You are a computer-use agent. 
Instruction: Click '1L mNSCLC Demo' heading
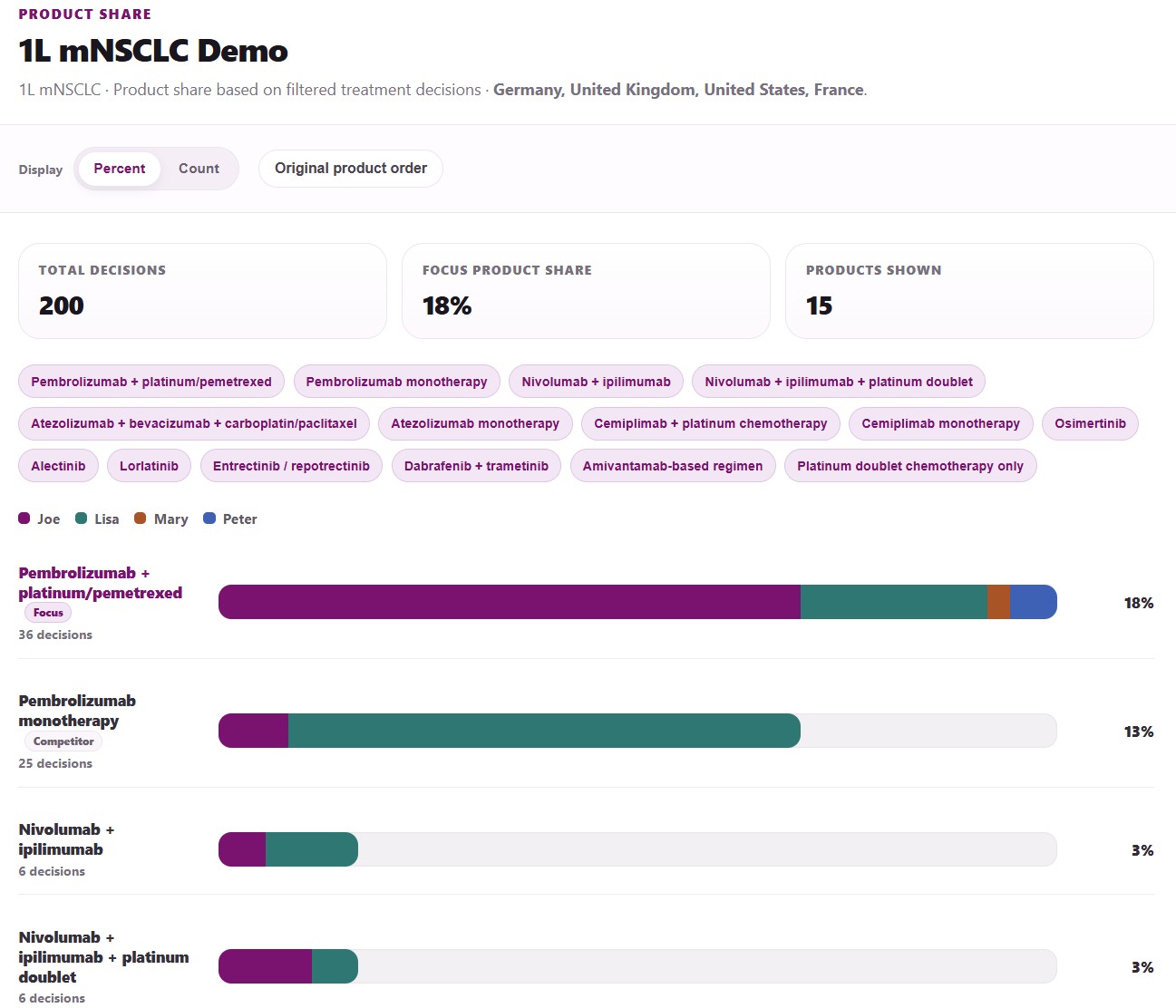pos(153,51)
